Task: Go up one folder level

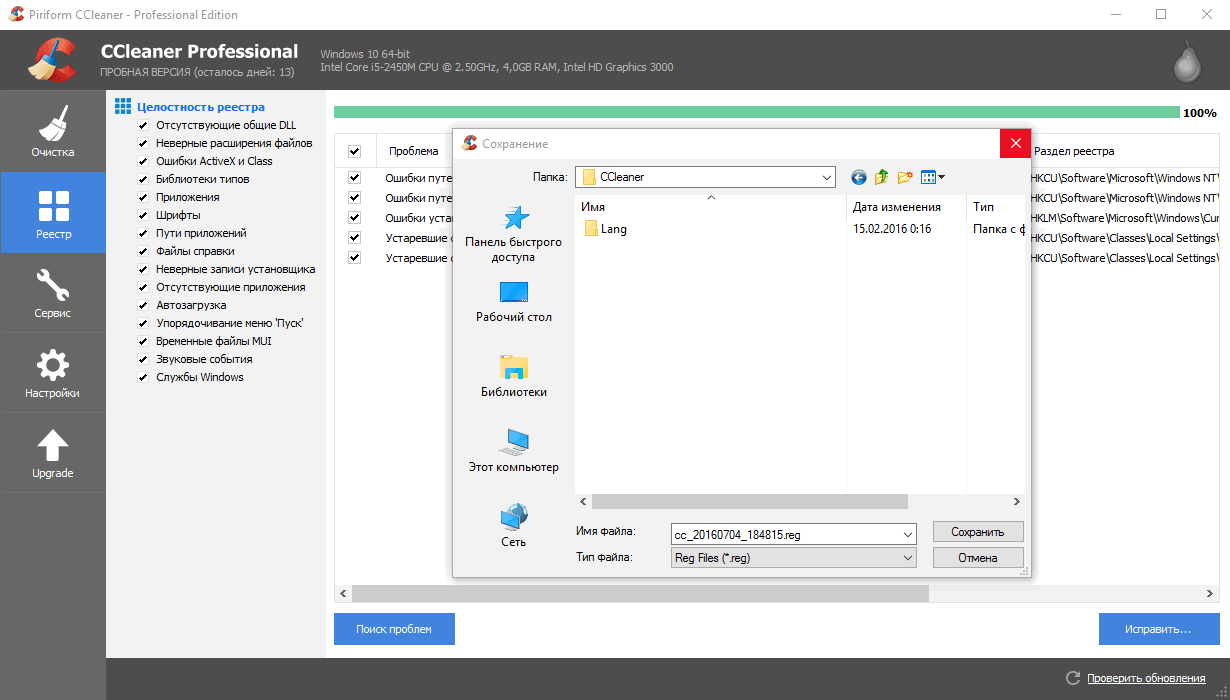Action: point(882,177)
